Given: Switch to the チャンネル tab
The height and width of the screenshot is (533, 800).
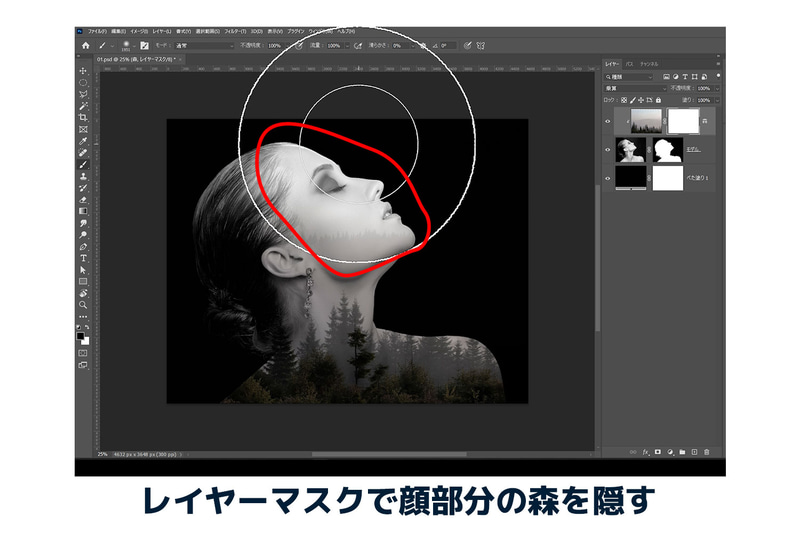Looking at the screenshot, I should pyautogui.click(x=649, y=64).
